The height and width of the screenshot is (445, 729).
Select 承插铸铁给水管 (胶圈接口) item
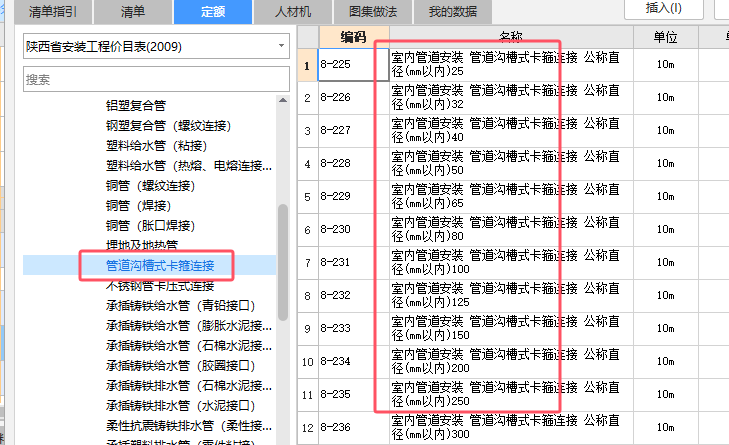tap(180, 365)
